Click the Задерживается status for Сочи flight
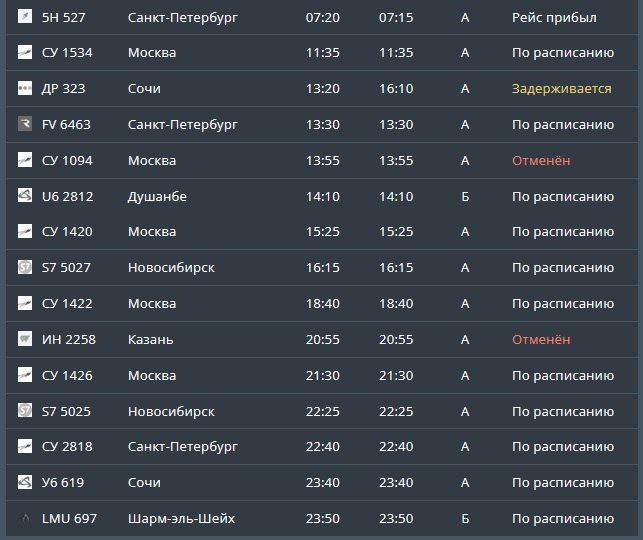Image resolution: width=643 pixels, height=540 pixels. [x=561, y=89]
